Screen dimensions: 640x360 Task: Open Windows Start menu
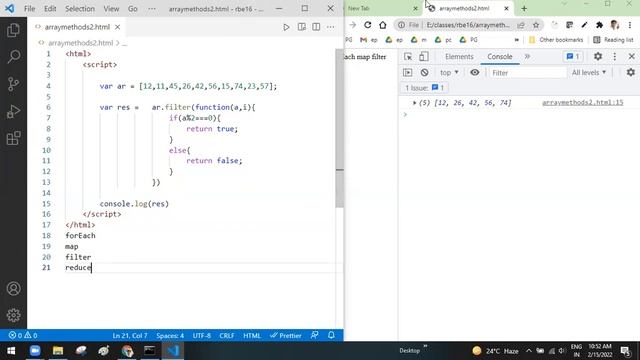pos(11,351)
